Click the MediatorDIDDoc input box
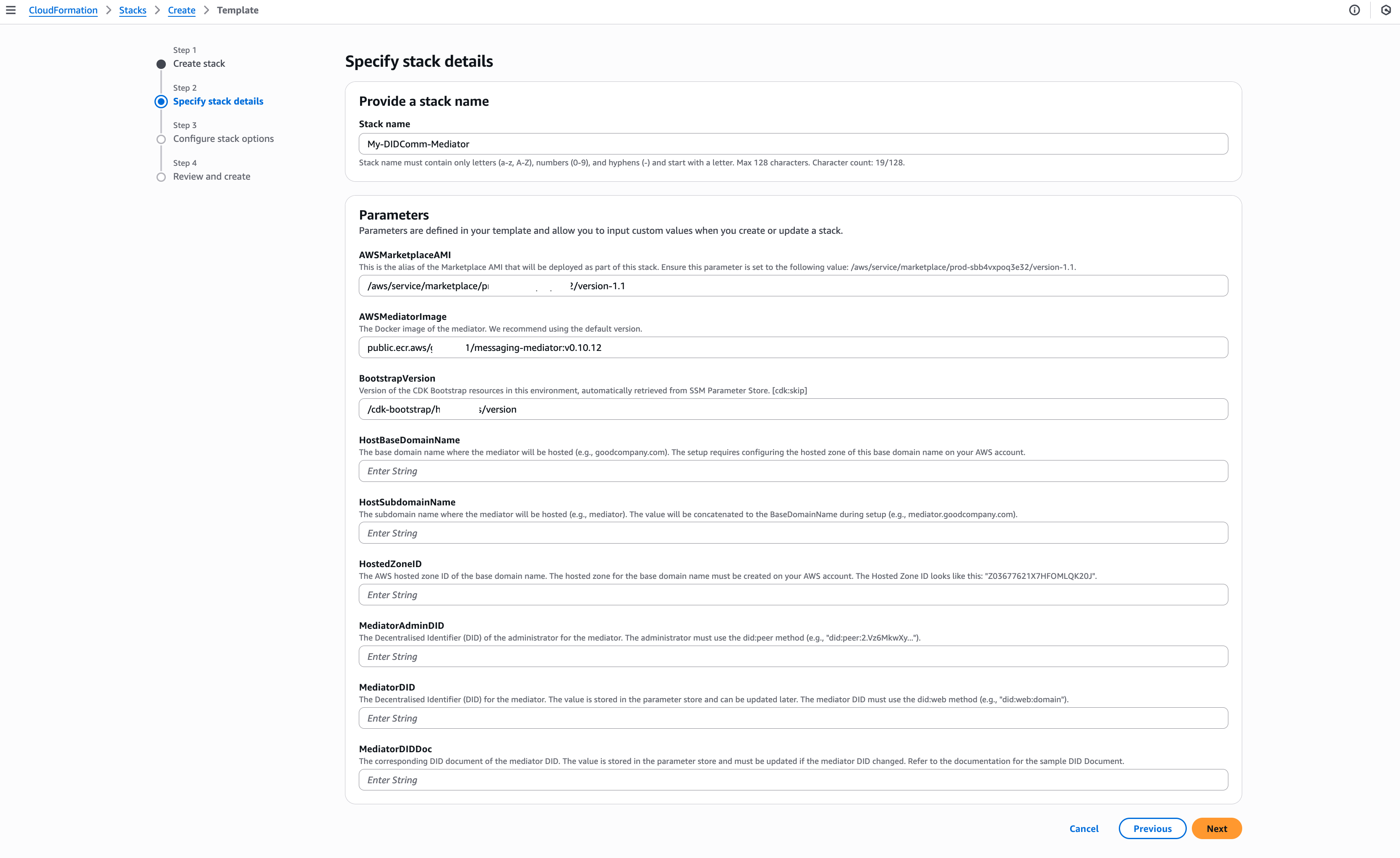 click(x=793, y=780)
